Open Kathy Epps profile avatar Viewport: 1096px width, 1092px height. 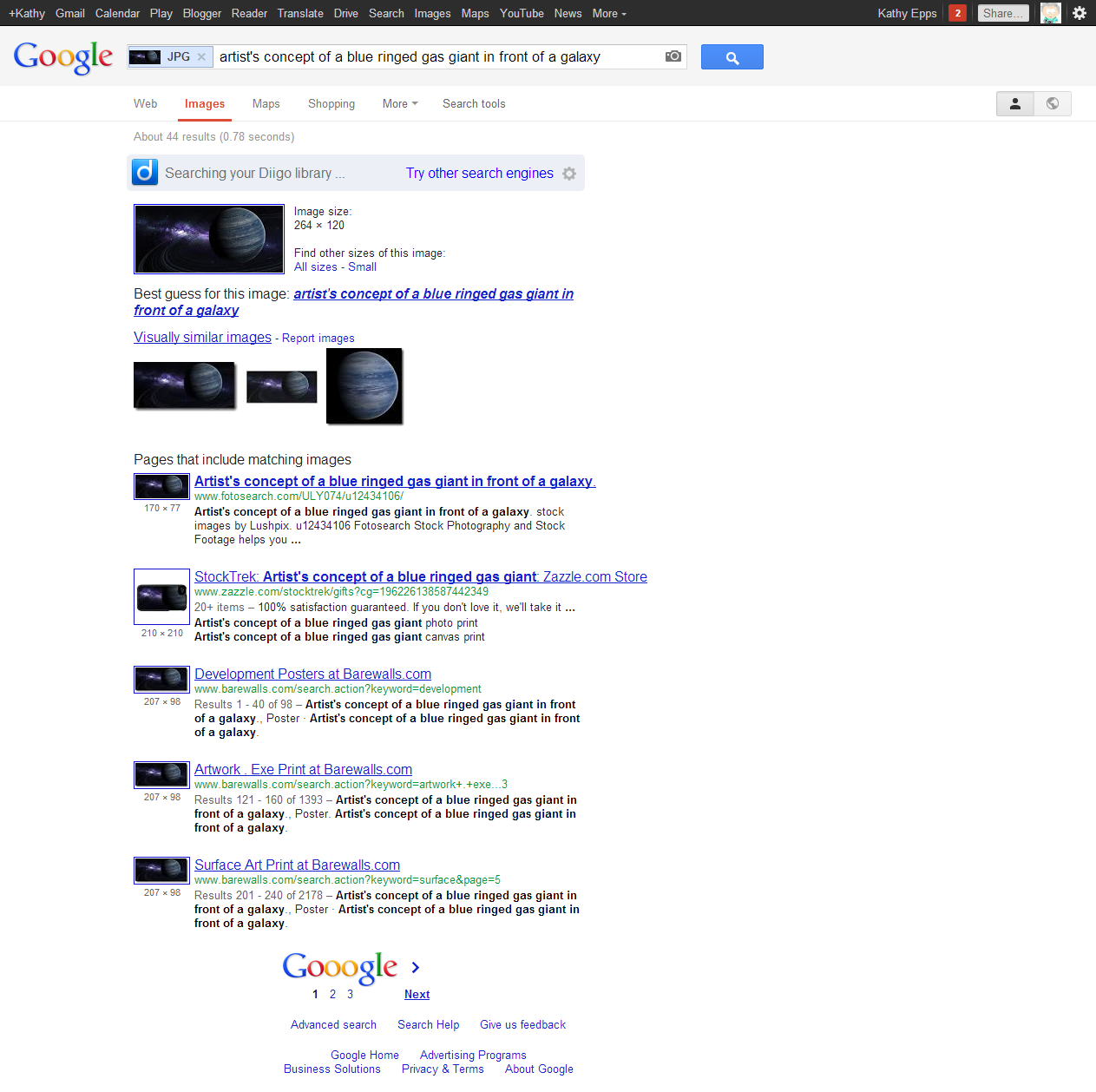click(x=1051, y=13)
